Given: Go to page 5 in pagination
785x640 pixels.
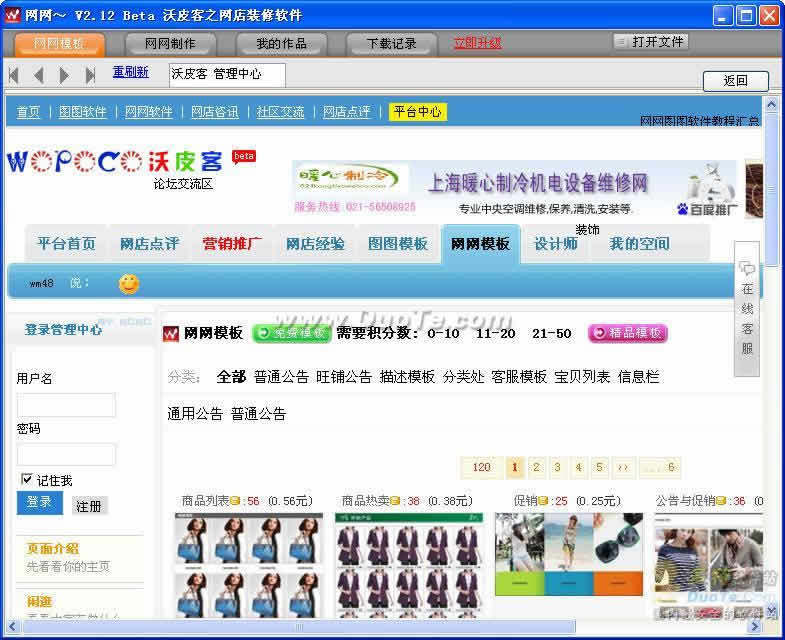Looking at the screenshot, I should pos(599,467).
